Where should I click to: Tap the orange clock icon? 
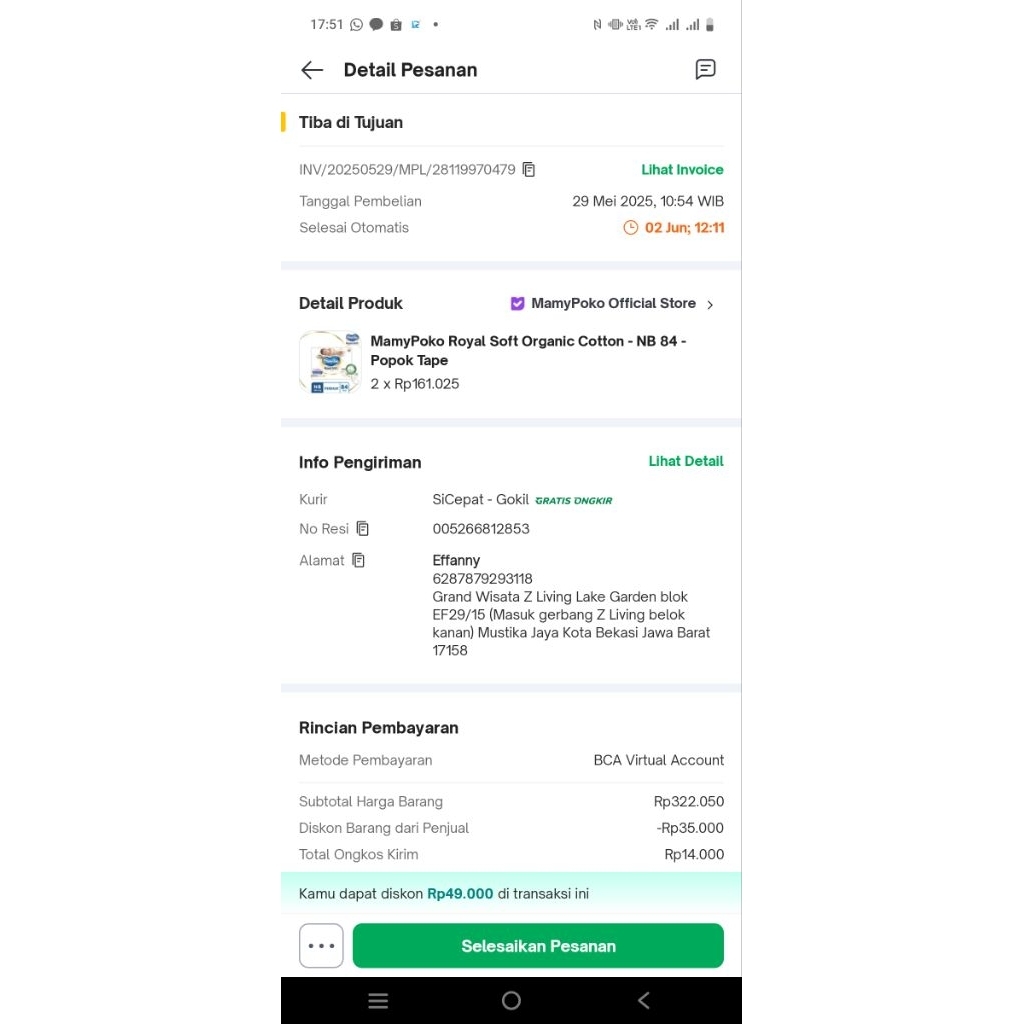[x=630, y=228]
